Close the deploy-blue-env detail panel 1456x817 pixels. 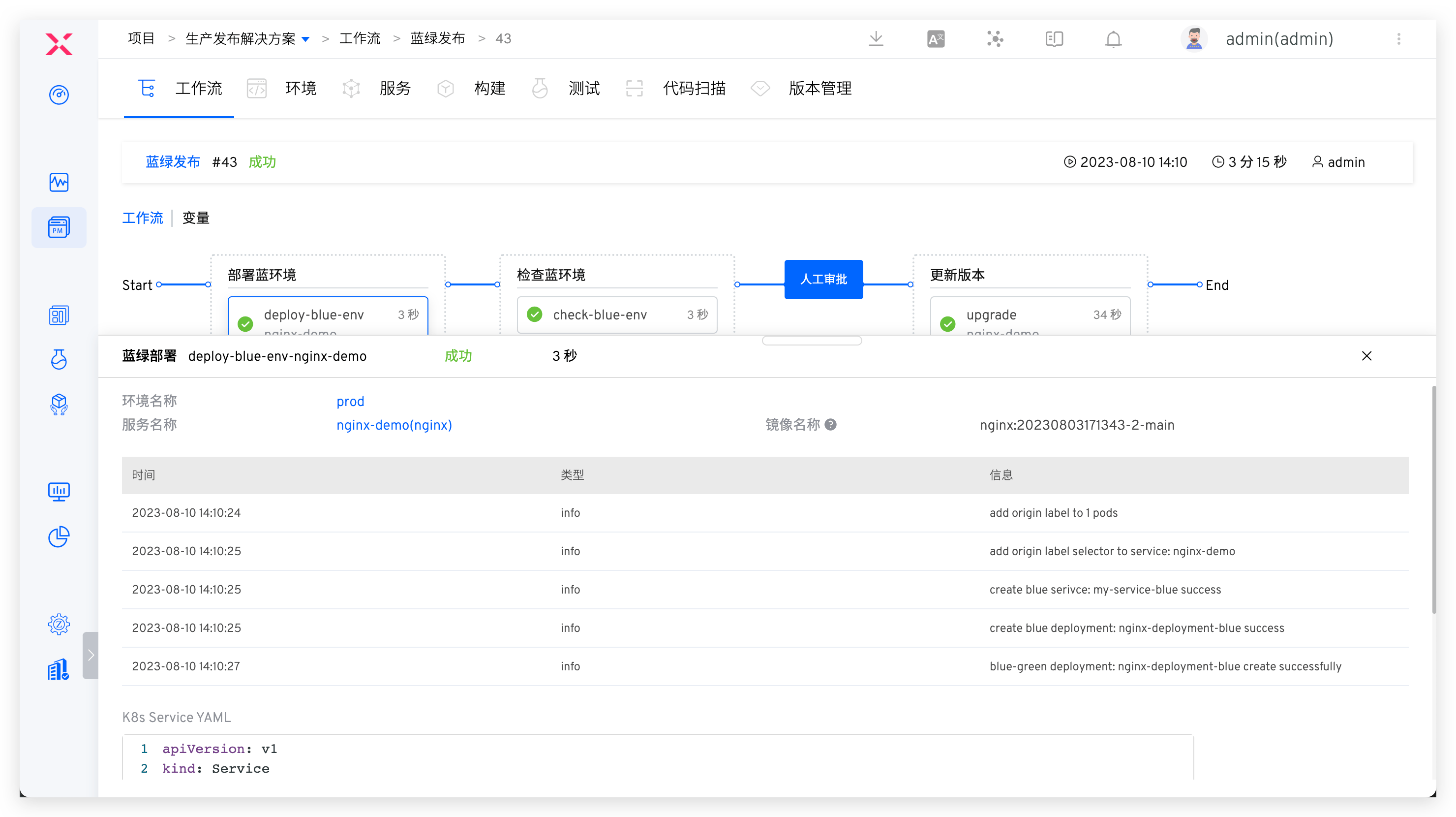point(1366,356)
